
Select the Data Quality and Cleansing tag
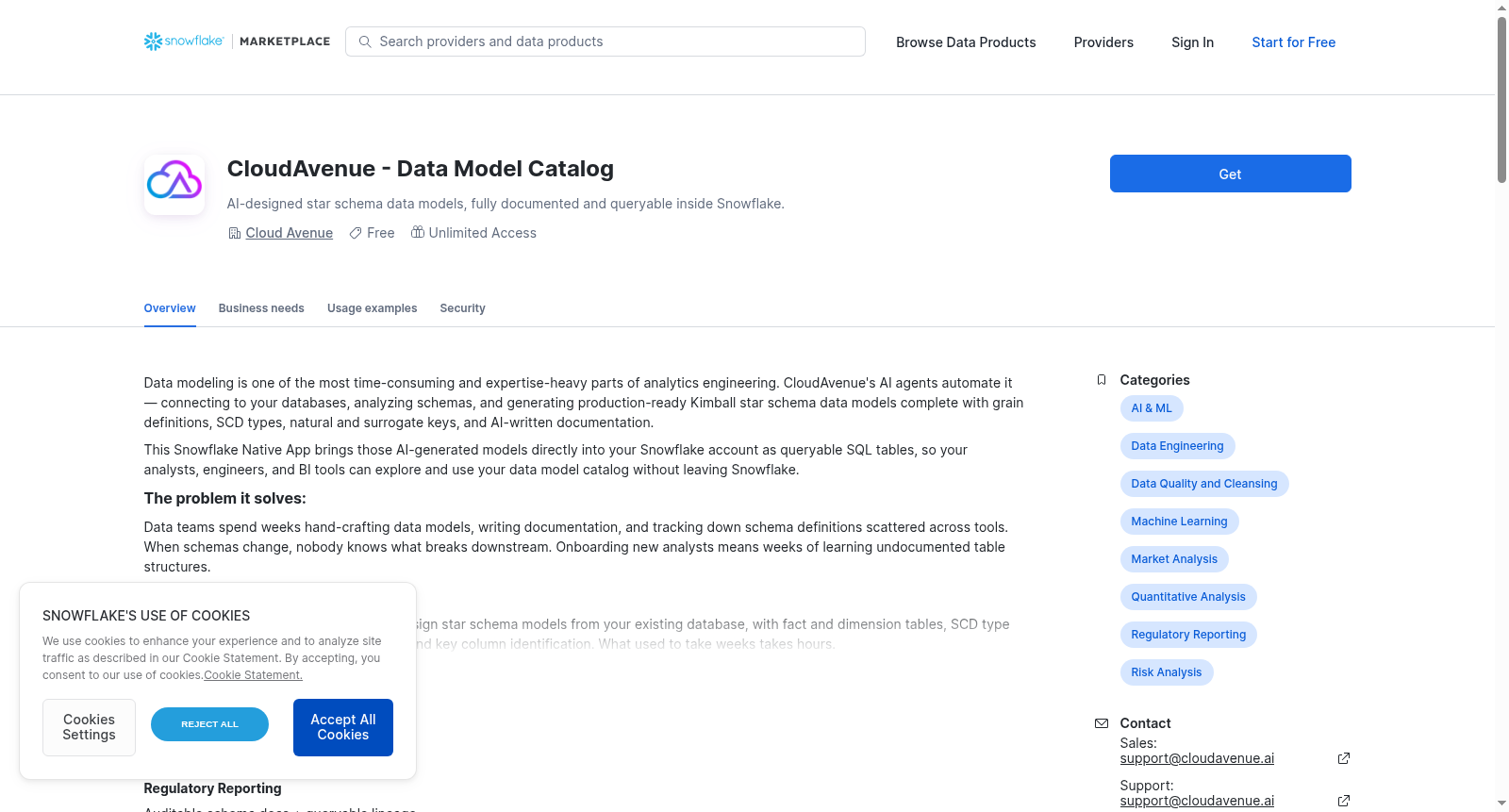pyautogui.click(x=1204, y=484)
